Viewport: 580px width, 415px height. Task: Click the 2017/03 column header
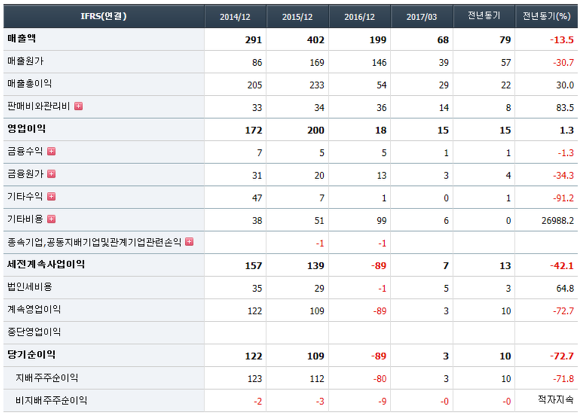[422, 17]
